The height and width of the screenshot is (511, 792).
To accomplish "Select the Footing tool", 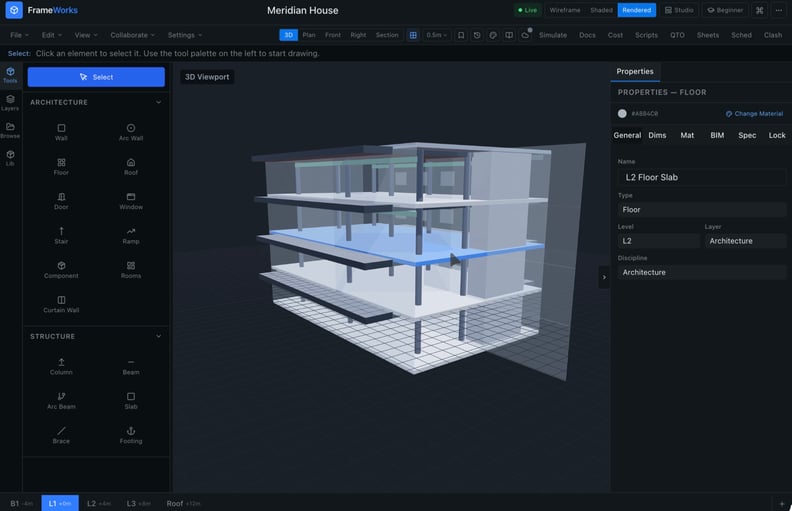I will click(131, 435).
